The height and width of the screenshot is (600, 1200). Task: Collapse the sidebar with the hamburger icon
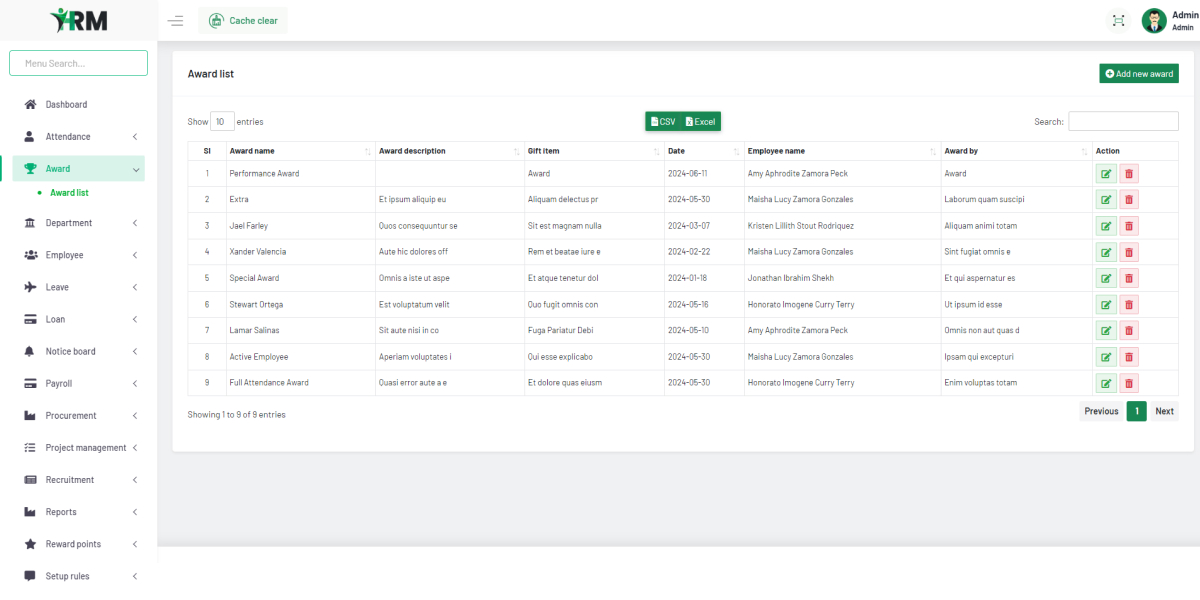tap(175, 20)
